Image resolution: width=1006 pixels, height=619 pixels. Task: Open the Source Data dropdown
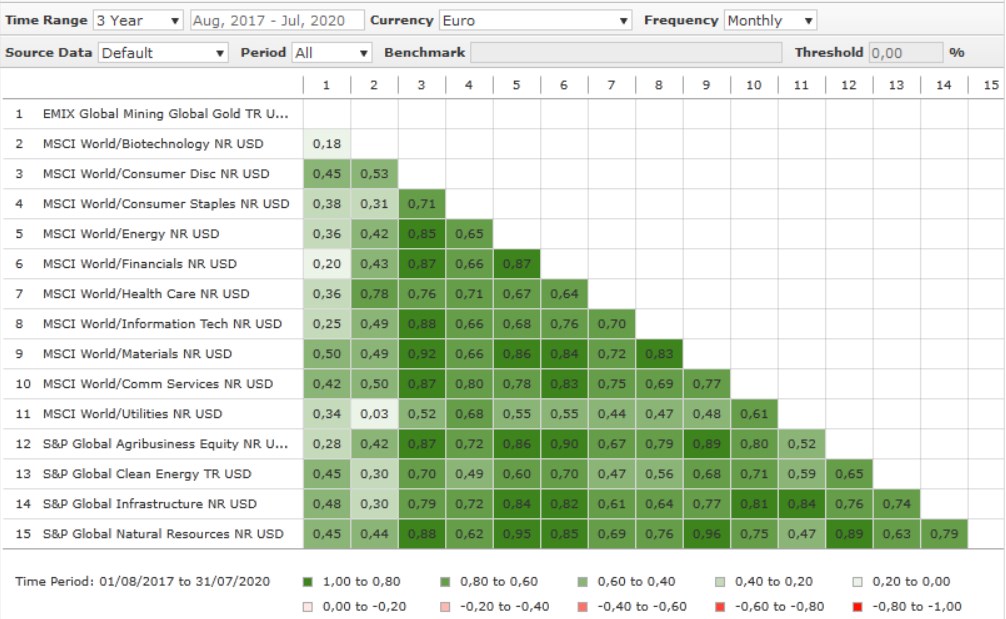(163, 52)
